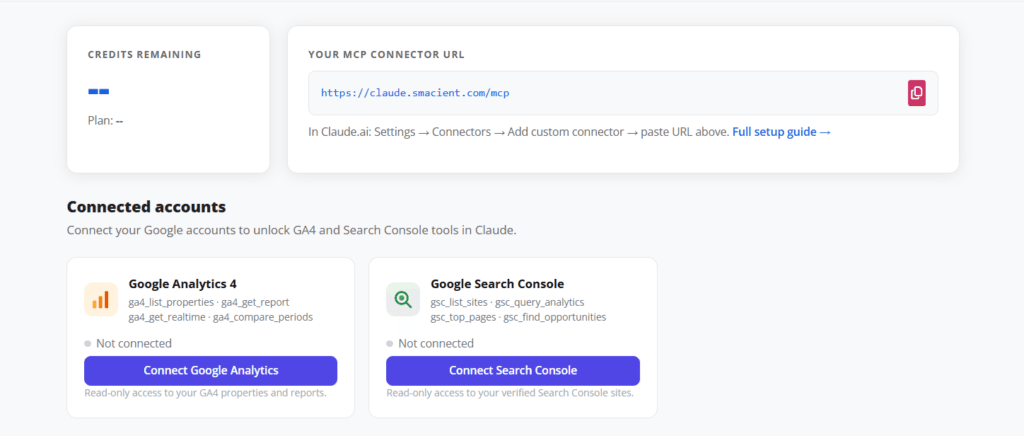Image resolution: width=1024 pixels, height=436 pixels.
Task: Click the Connected accounts heading
Action: click(x=146, y=207)
